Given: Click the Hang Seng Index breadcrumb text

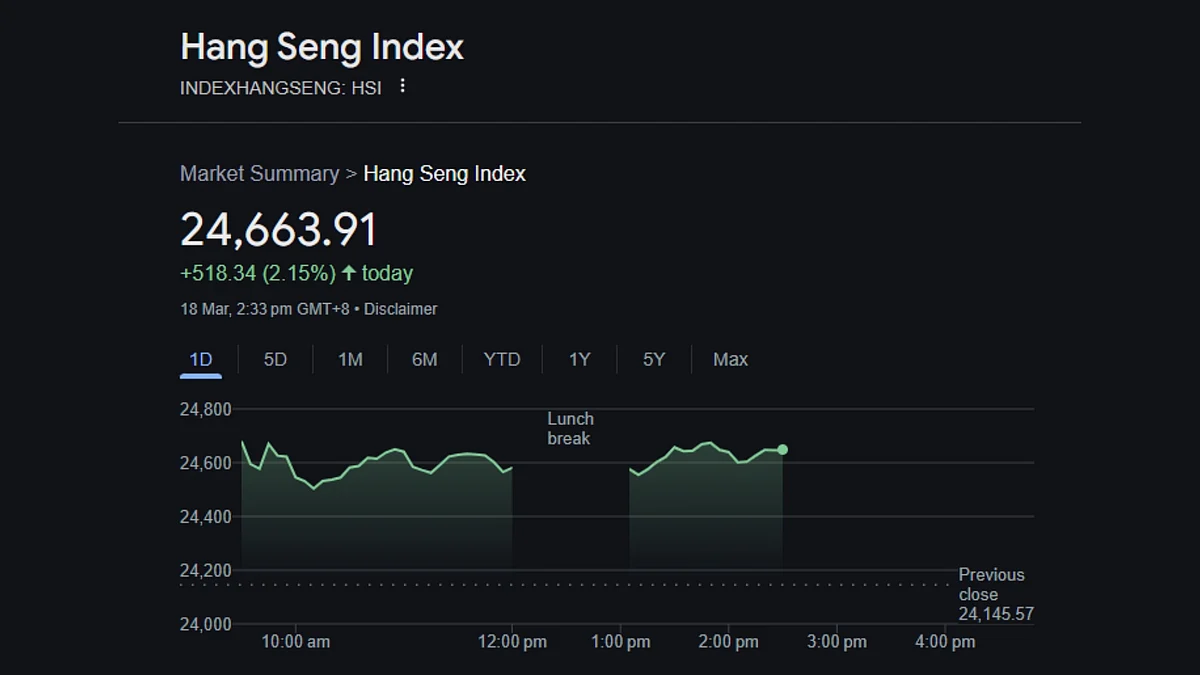Looking at the screenshot, I should [445, 174].
